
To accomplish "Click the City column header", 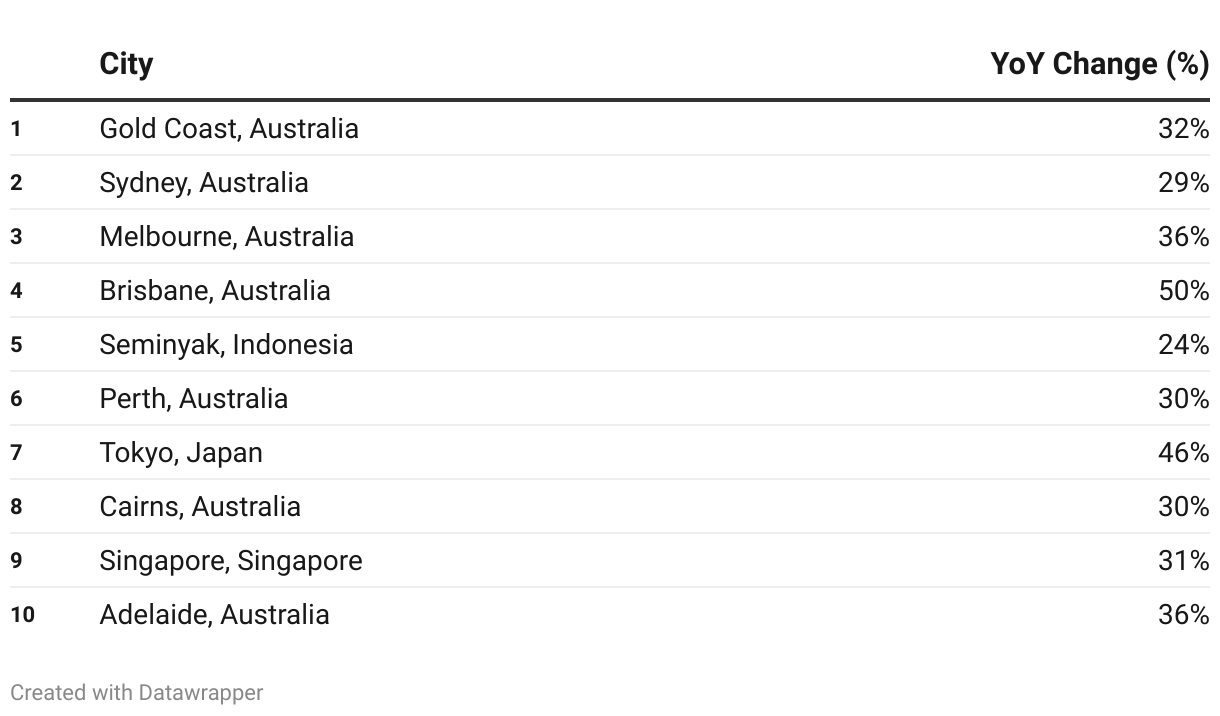I will (126, 64).
